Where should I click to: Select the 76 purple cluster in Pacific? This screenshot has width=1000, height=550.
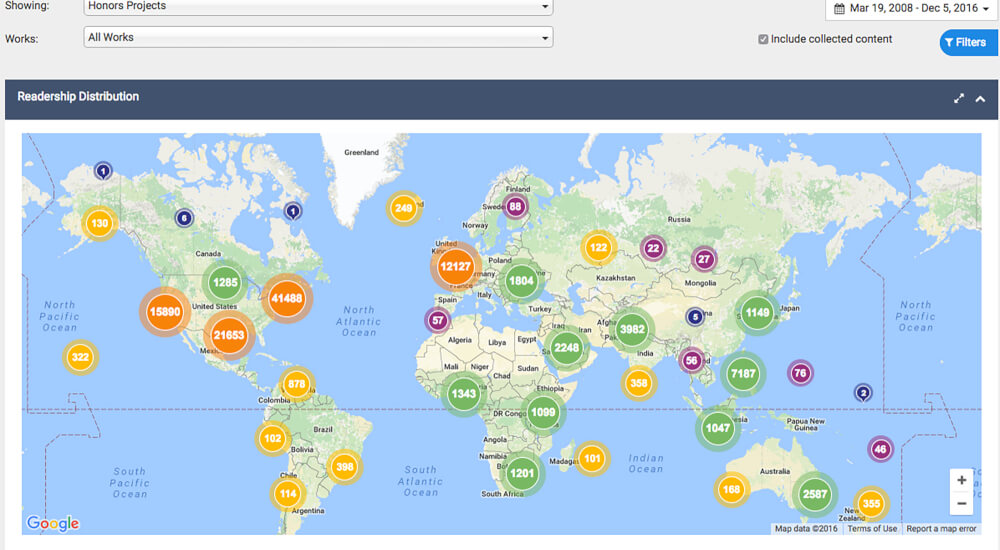800,373
